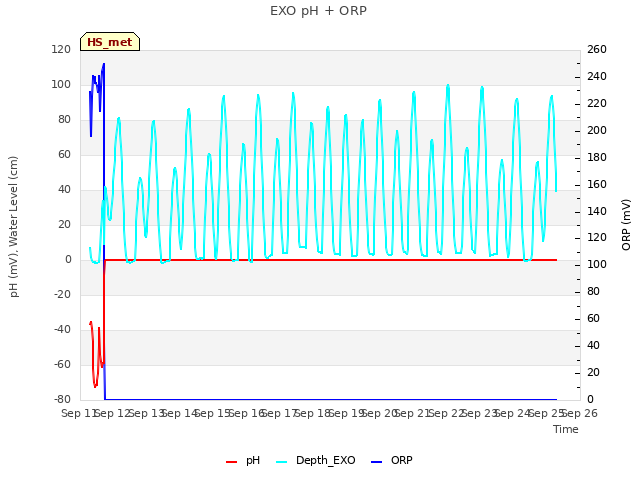Click the left axis title pH (mV), Water Level (cm)
This screenshot has width=640, height=480.
tap(14, 227)
